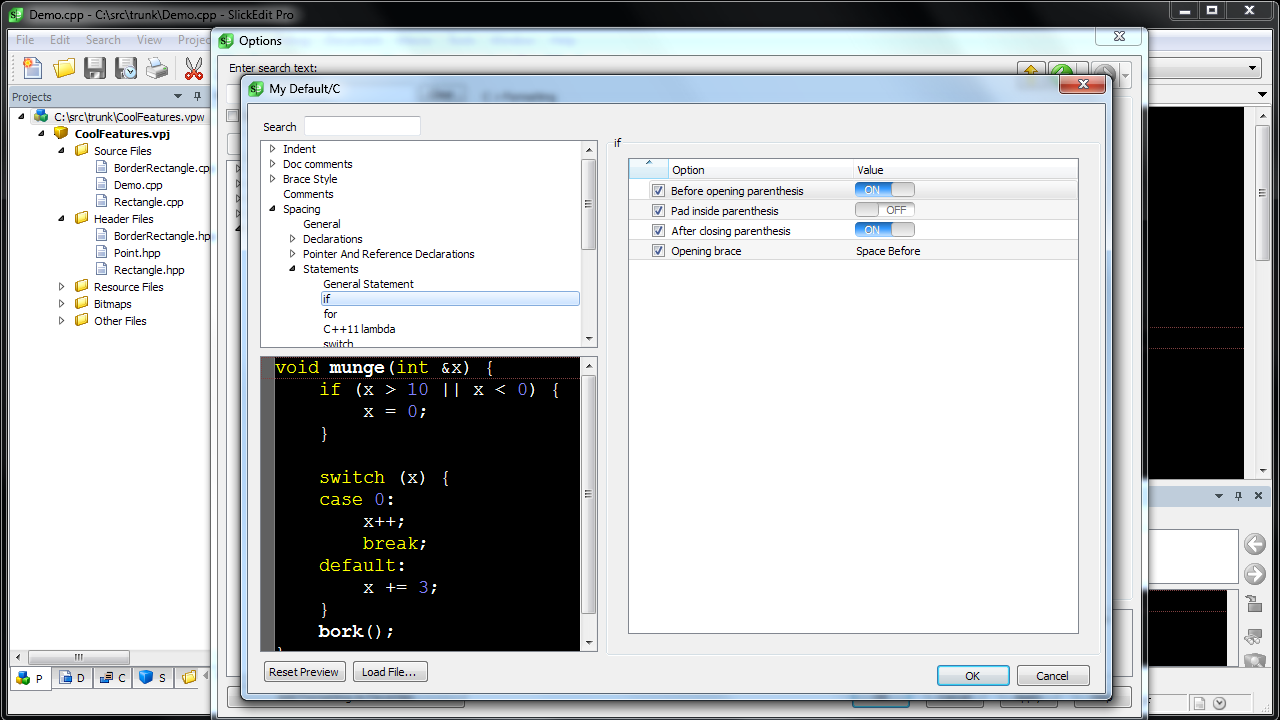Collapse the Spacing tree node
This screenshot has height=720, width=1280.
272,209
